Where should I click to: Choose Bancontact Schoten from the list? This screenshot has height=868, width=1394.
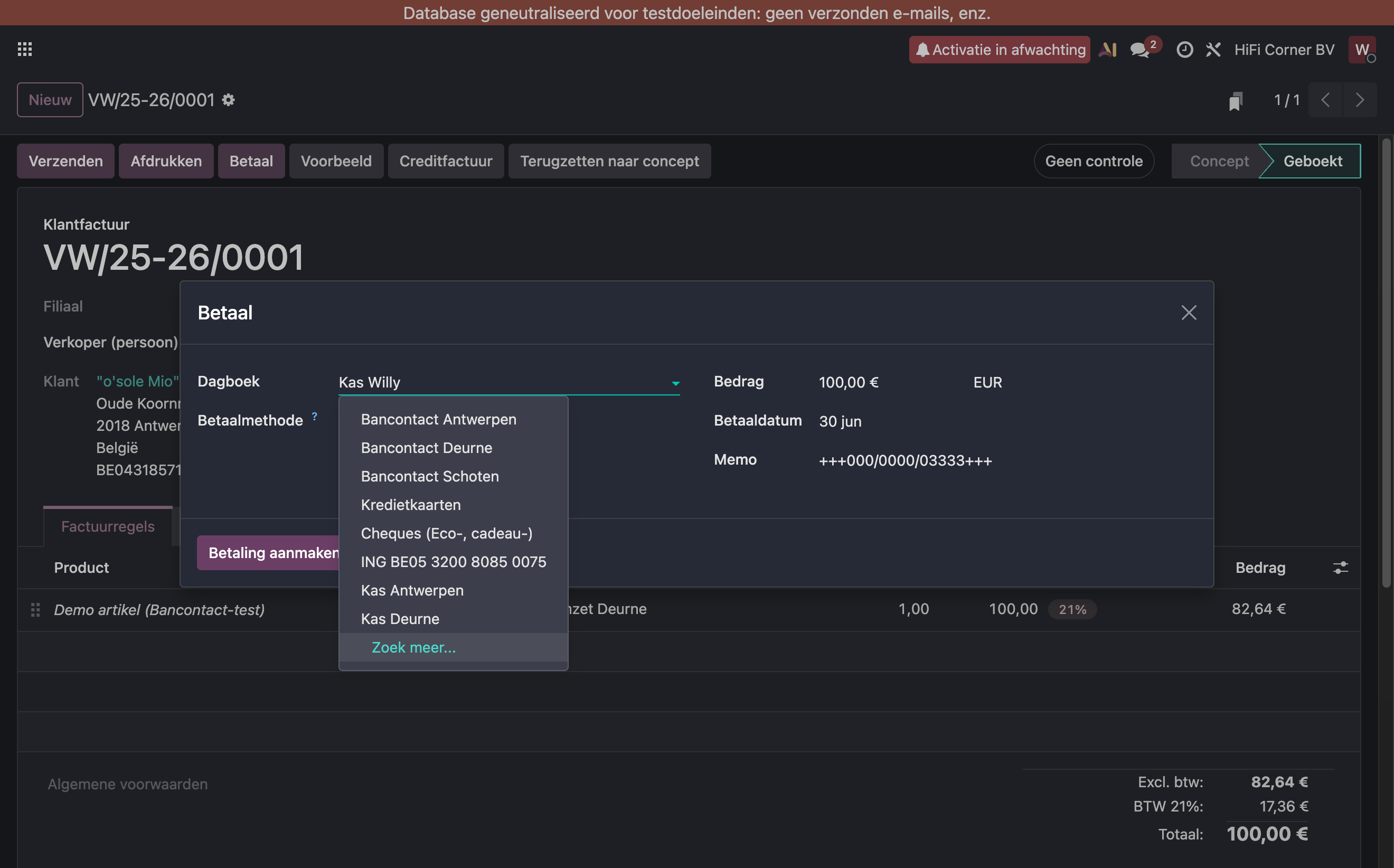[x=453, y=476]
